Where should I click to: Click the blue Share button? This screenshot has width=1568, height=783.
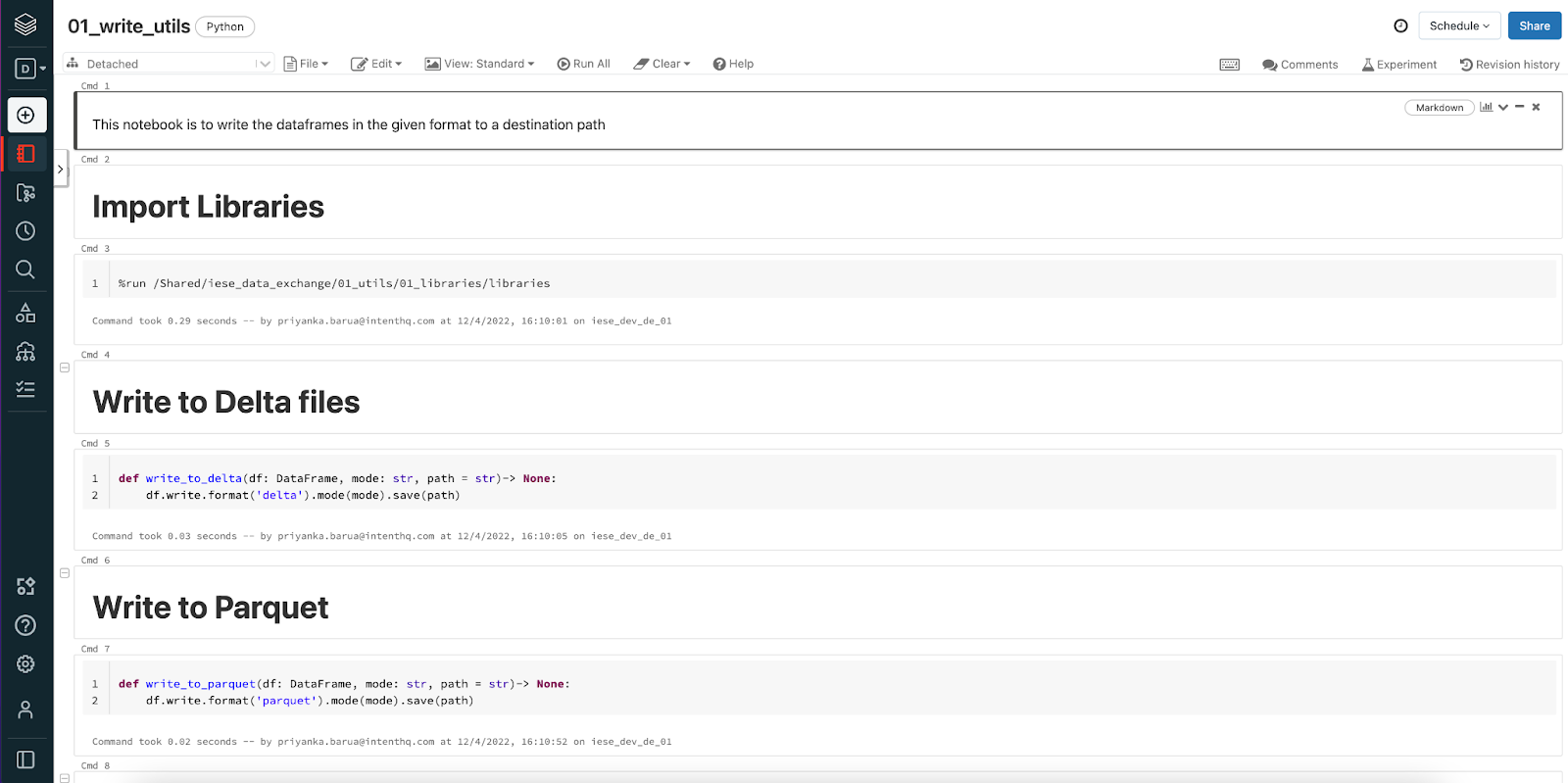pos(1534,26)
